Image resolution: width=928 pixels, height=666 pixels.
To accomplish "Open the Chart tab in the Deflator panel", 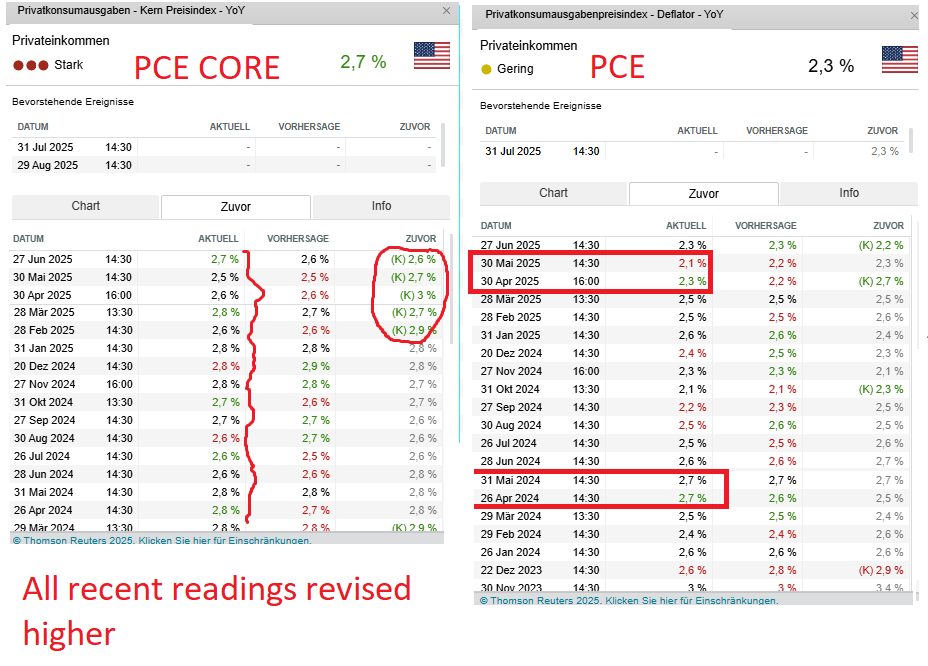I will tap(553, 194).
